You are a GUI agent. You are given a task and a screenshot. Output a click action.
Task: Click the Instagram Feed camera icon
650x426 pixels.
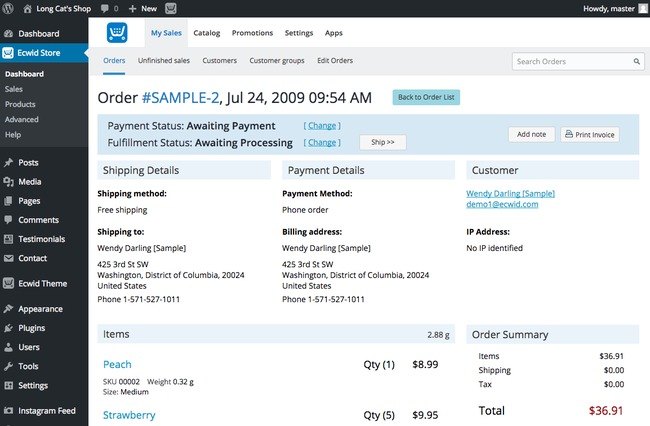8,411
